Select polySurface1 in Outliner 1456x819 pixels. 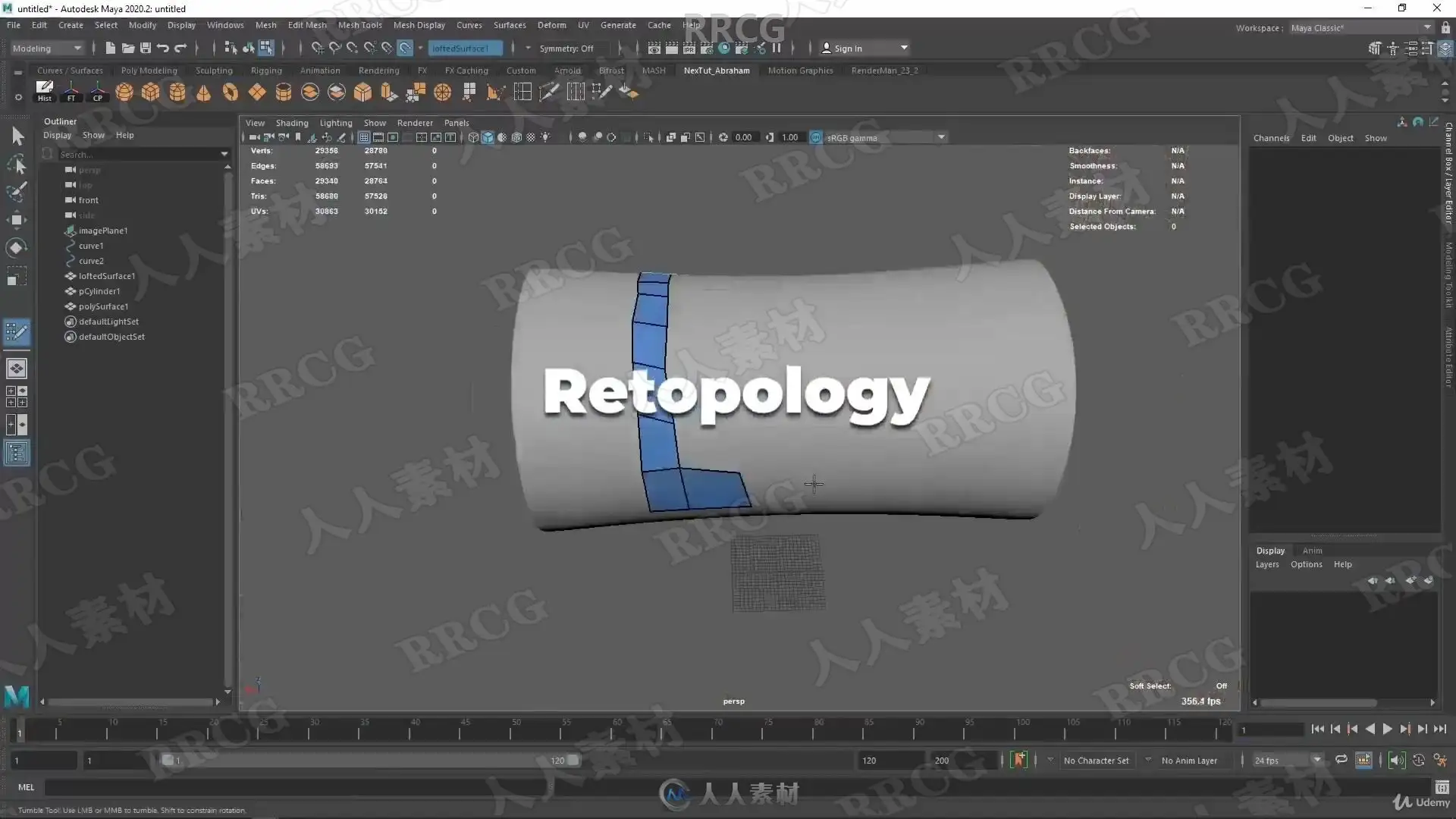(103, 306)
